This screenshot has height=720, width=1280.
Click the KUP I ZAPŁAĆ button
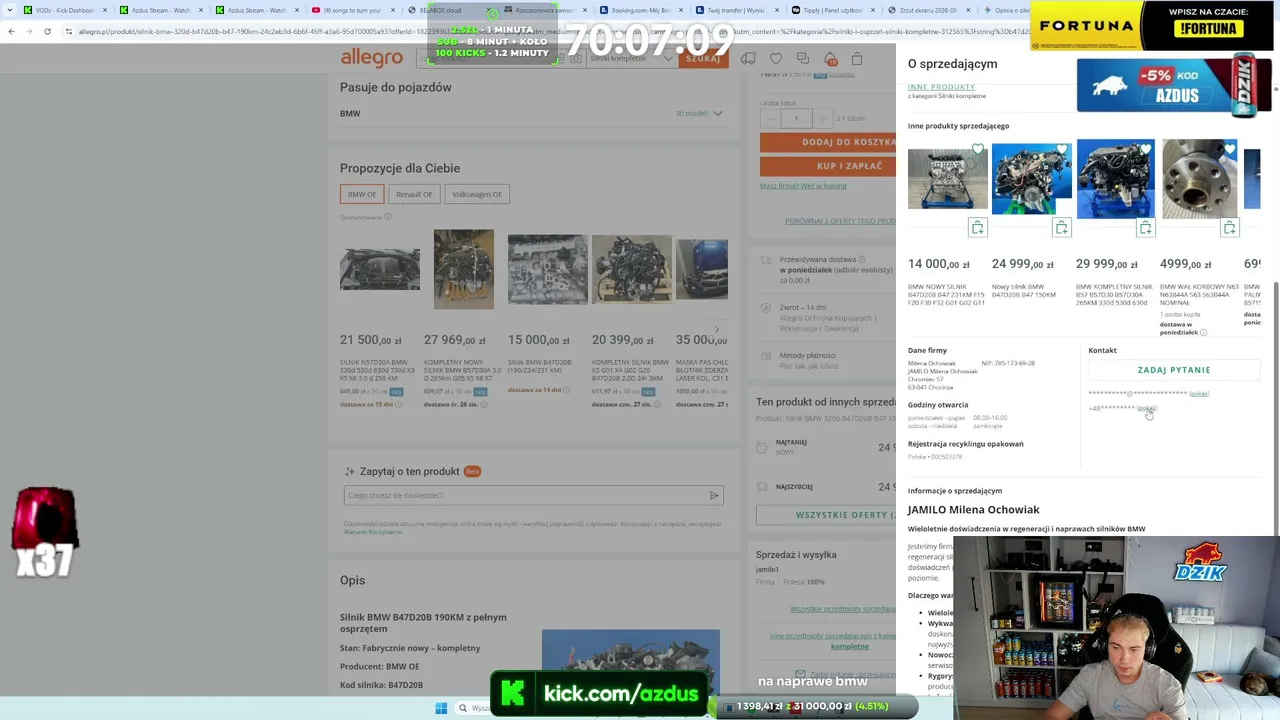click(x=828, y=166)
